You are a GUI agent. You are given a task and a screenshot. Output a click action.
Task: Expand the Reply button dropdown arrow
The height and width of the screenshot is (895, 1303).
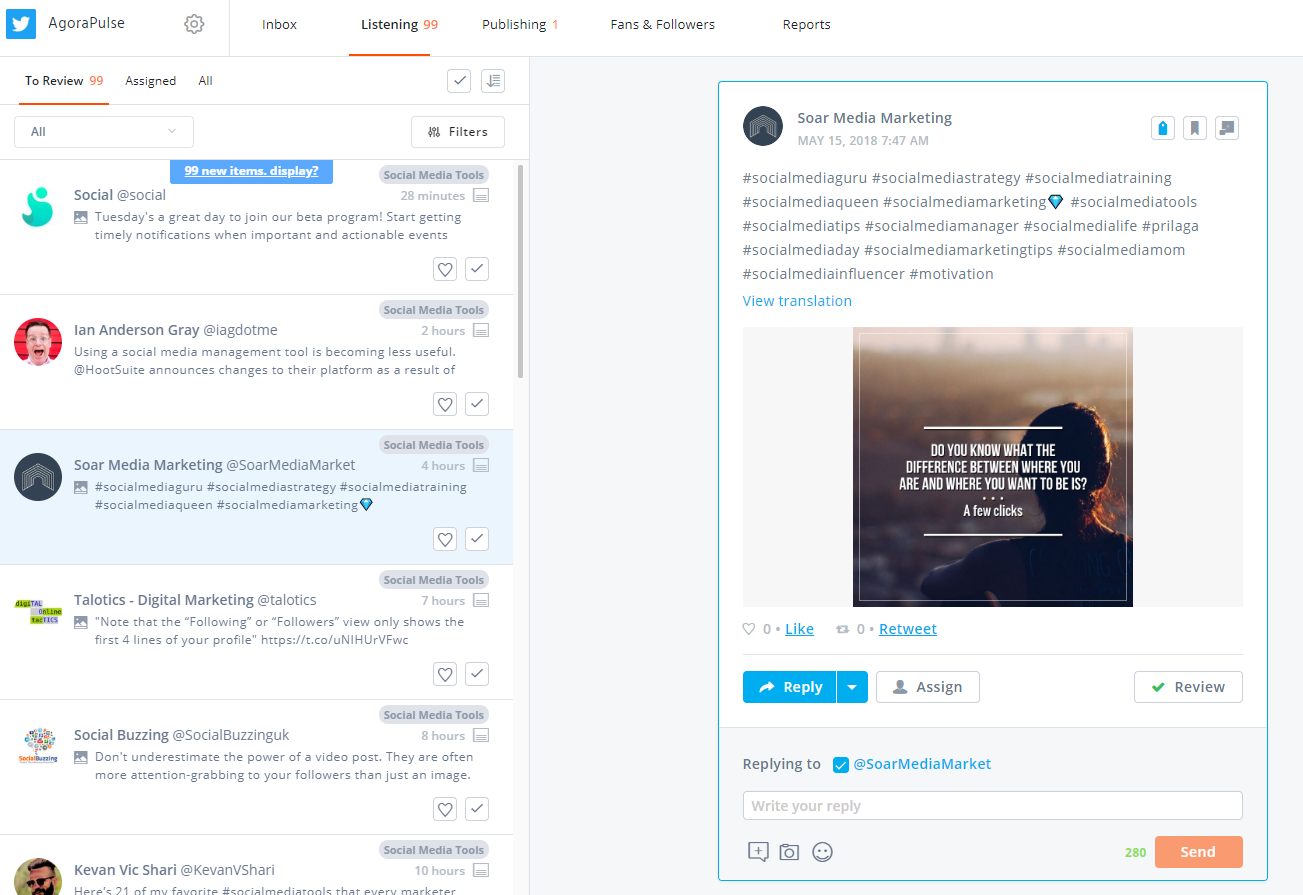point(852,687)
